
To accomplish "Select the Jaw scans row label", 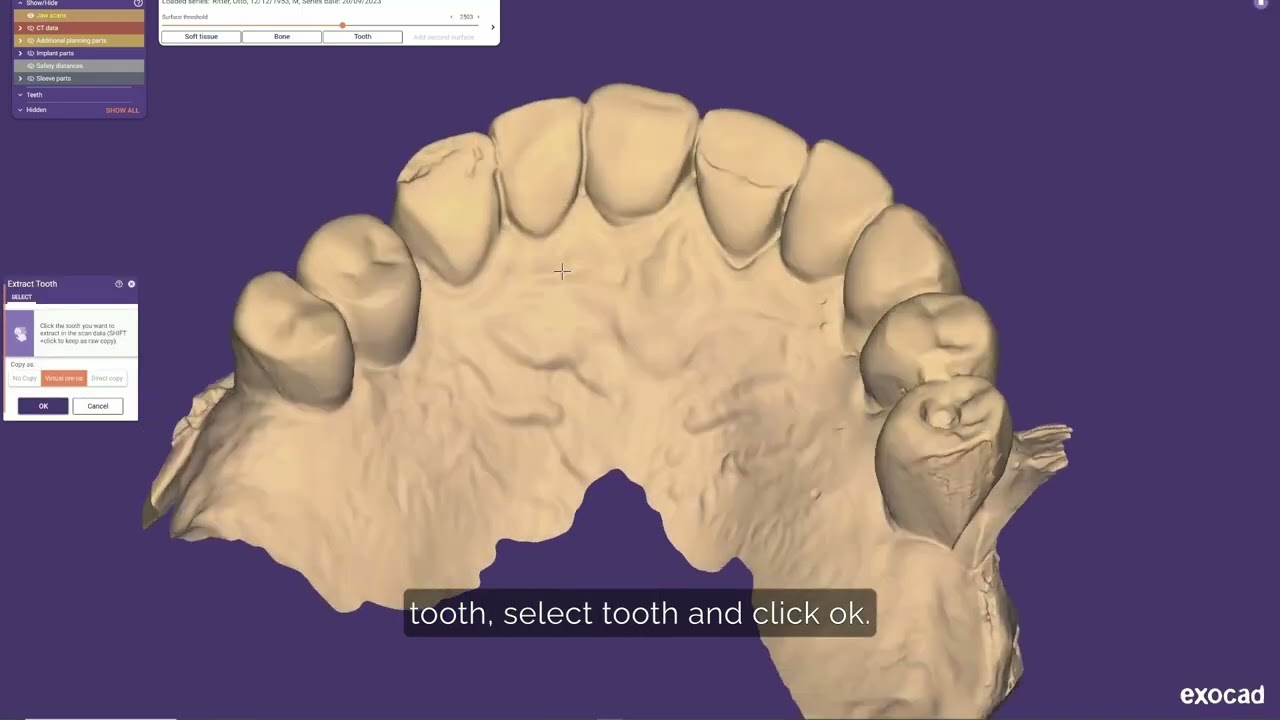I will 51,16.
